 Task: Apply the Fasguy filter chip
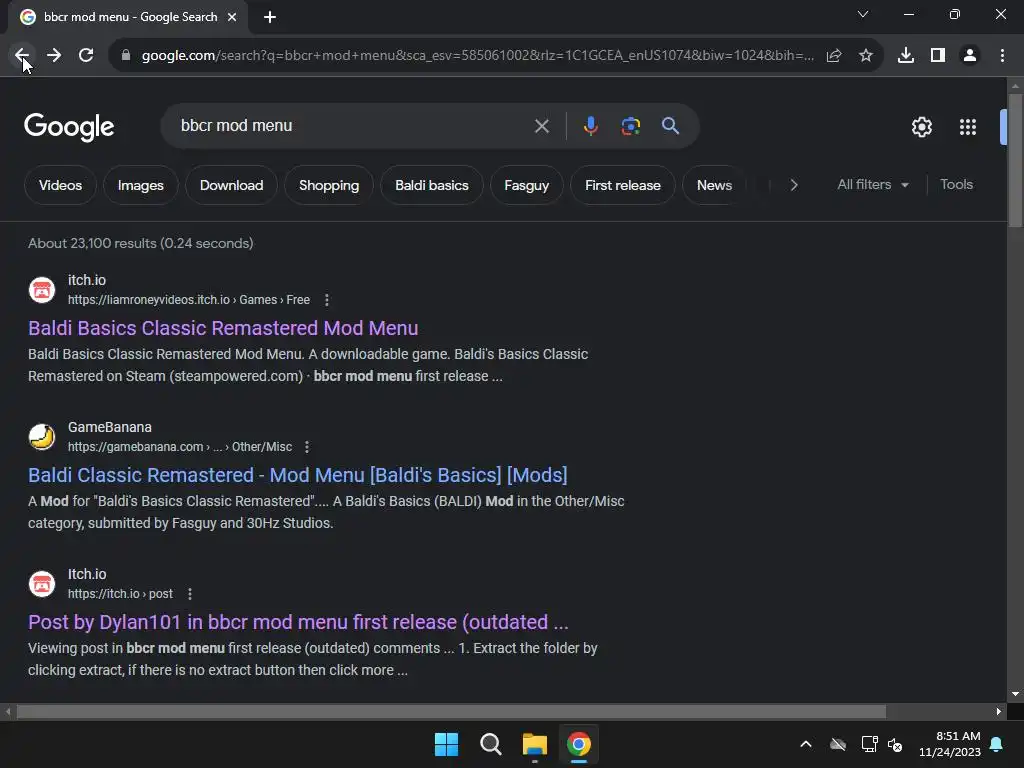tap(526, 185)
